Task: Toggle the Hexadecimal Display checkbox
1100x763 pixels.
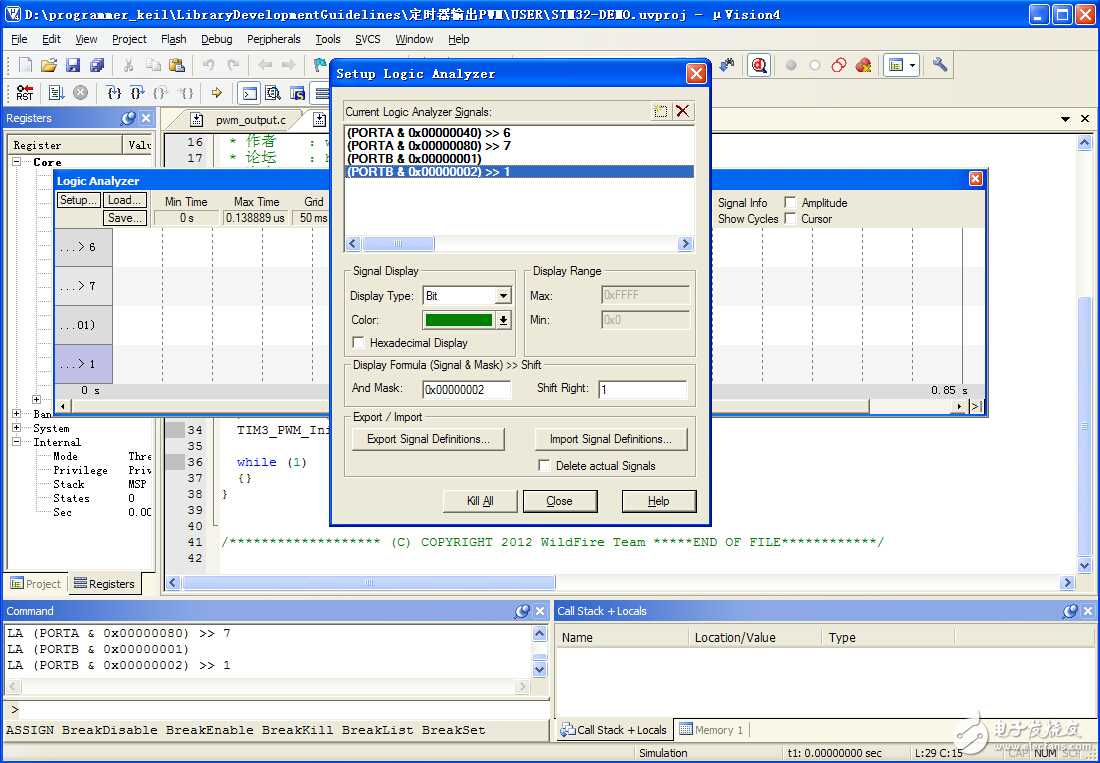Action: pyautogui.click(x=358, y=343)
